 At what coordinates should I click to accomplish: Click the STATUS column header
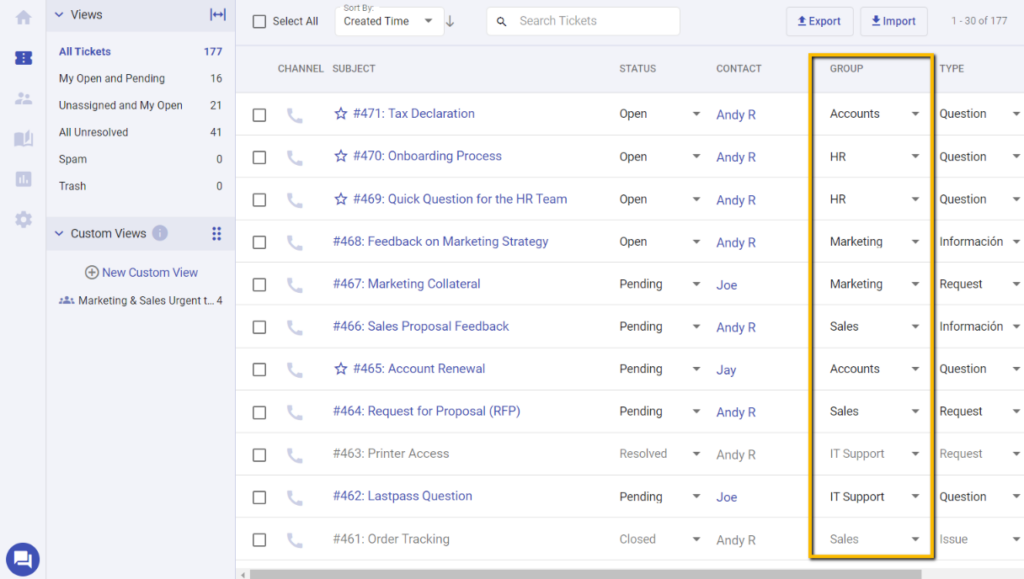(x=637, y=69)
